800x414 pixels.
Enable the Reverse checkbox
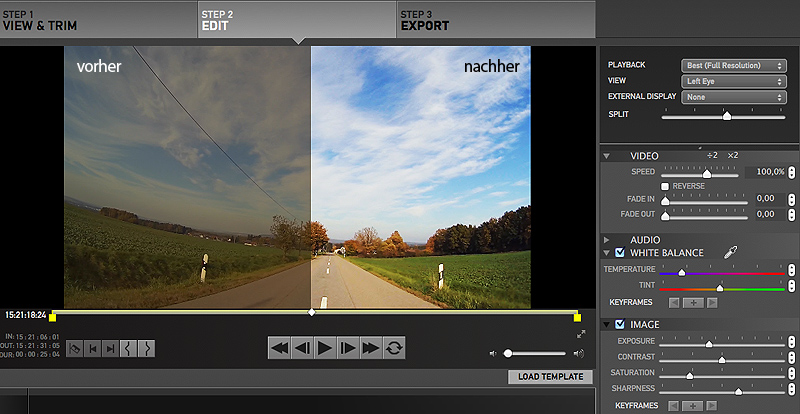666,186
